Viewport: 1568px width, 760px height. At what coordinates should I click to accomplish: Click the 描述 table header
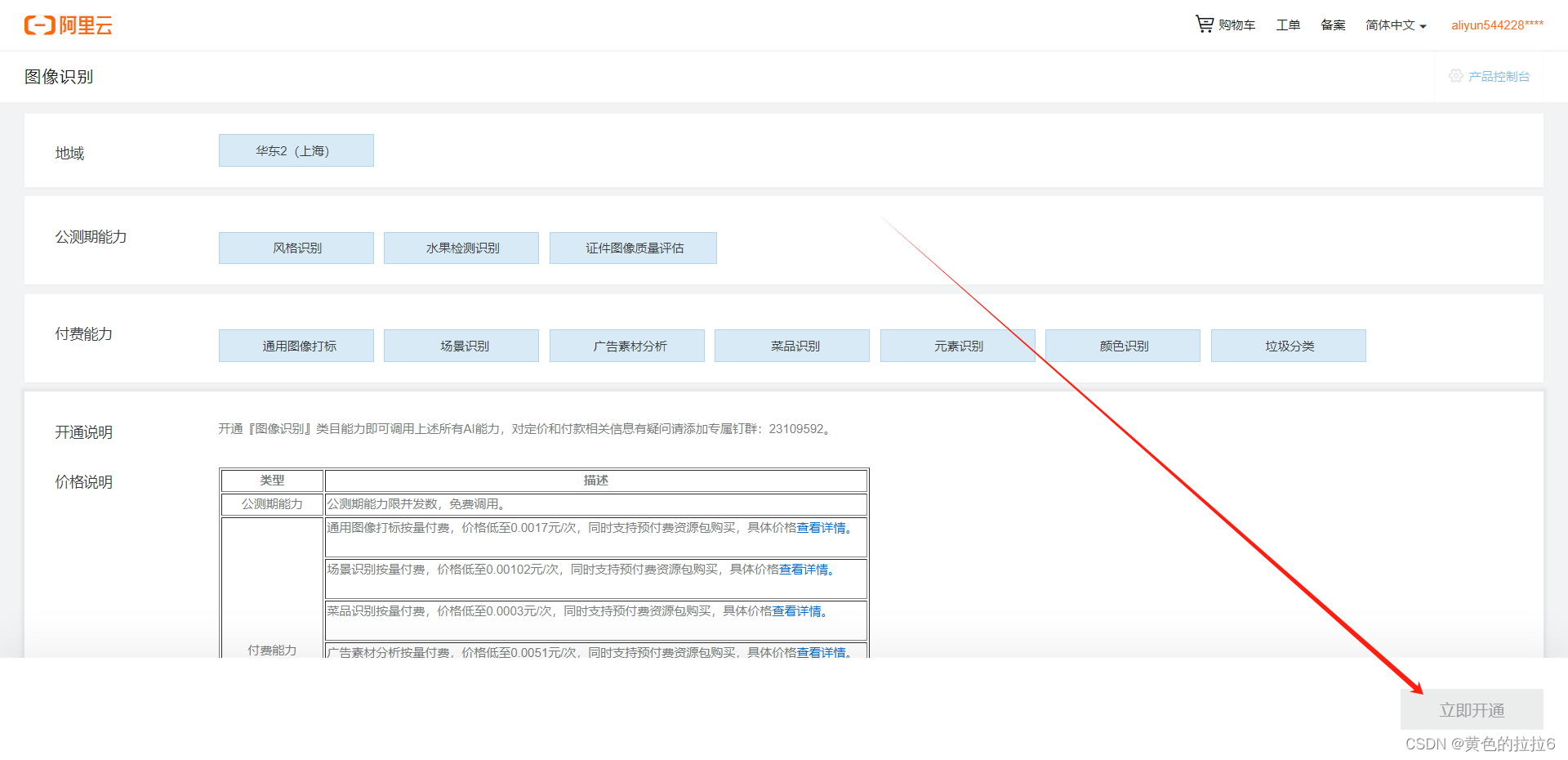coord(596,481)
